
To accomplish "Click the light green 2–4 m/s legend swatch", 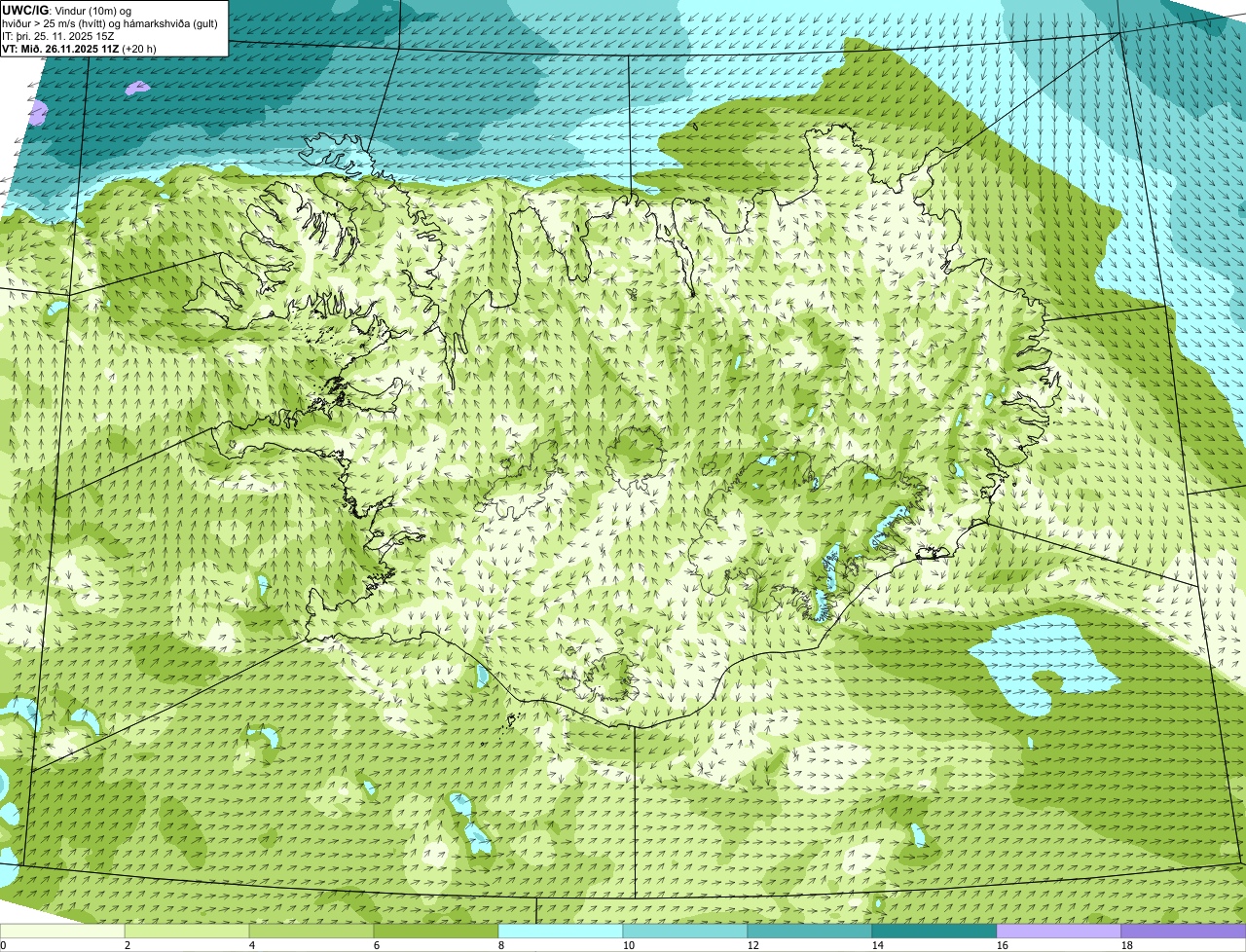I will click(x=187, y=932).
